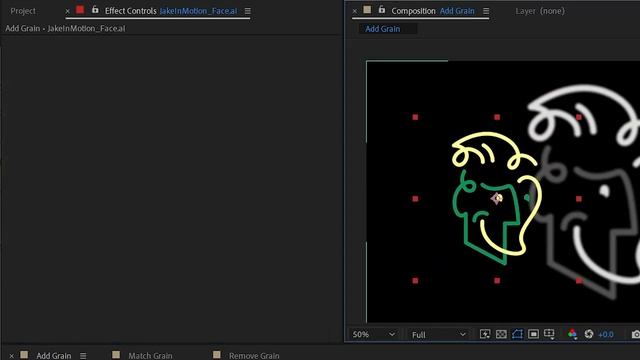Click the Composition panel tan label swatch
This screenshot has width=640, height=360.
(x=367, y=9)
